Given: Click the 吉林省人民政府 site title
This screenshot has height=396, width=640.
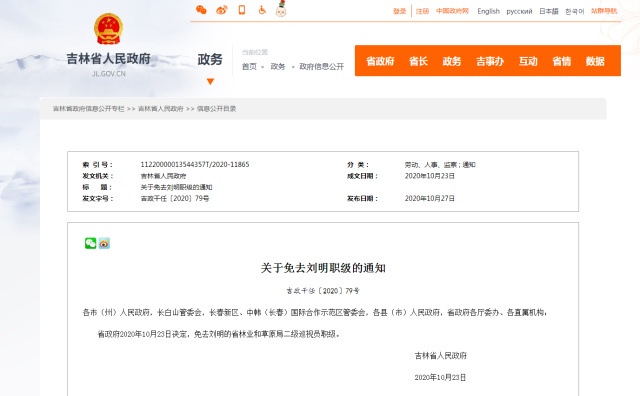Looking at the screenshot, I should [x=109, y=59].
